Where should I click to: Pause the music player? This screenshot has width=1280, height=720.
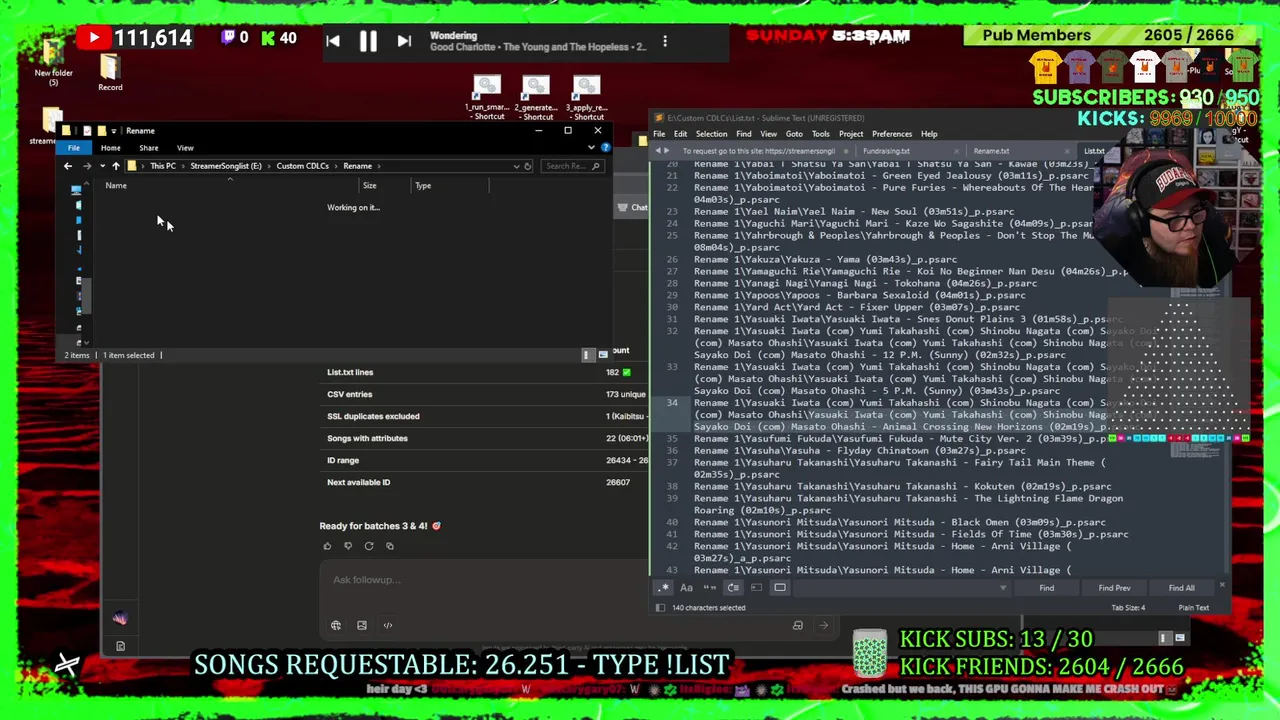click(368, 41)
